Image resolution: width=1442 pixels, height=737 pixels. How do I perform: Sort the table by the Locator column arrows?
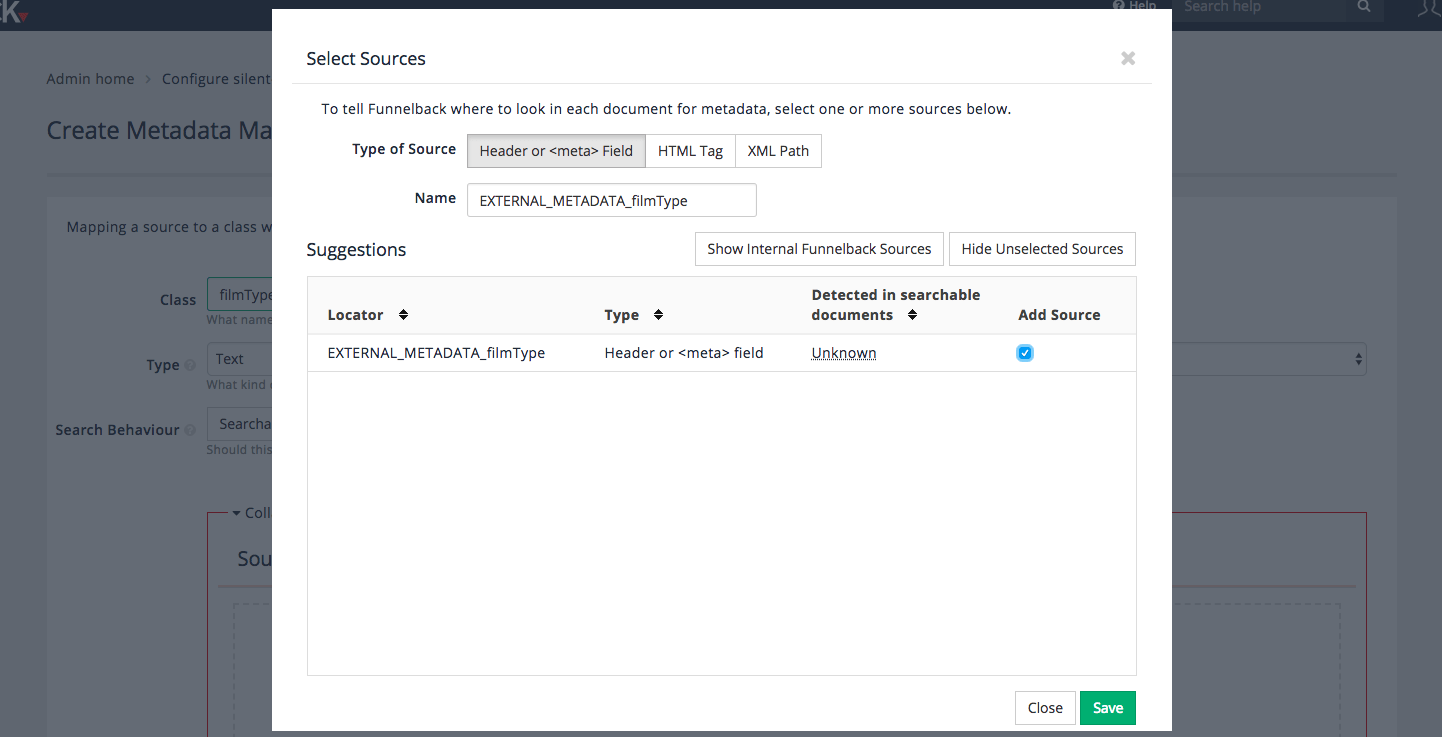point(403,314)
